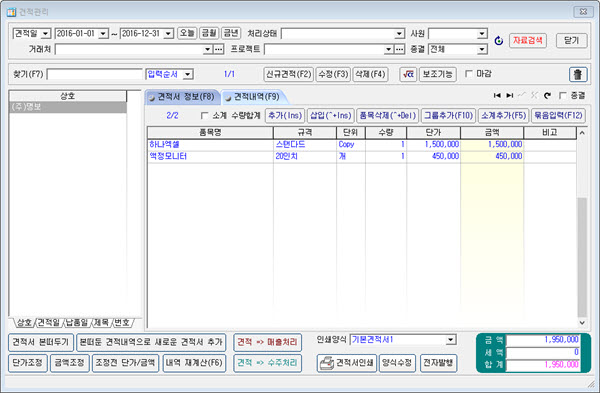The image size is (600, 393).
Task: Click the 견적관리 window title icon
Action: pos(11,12)
